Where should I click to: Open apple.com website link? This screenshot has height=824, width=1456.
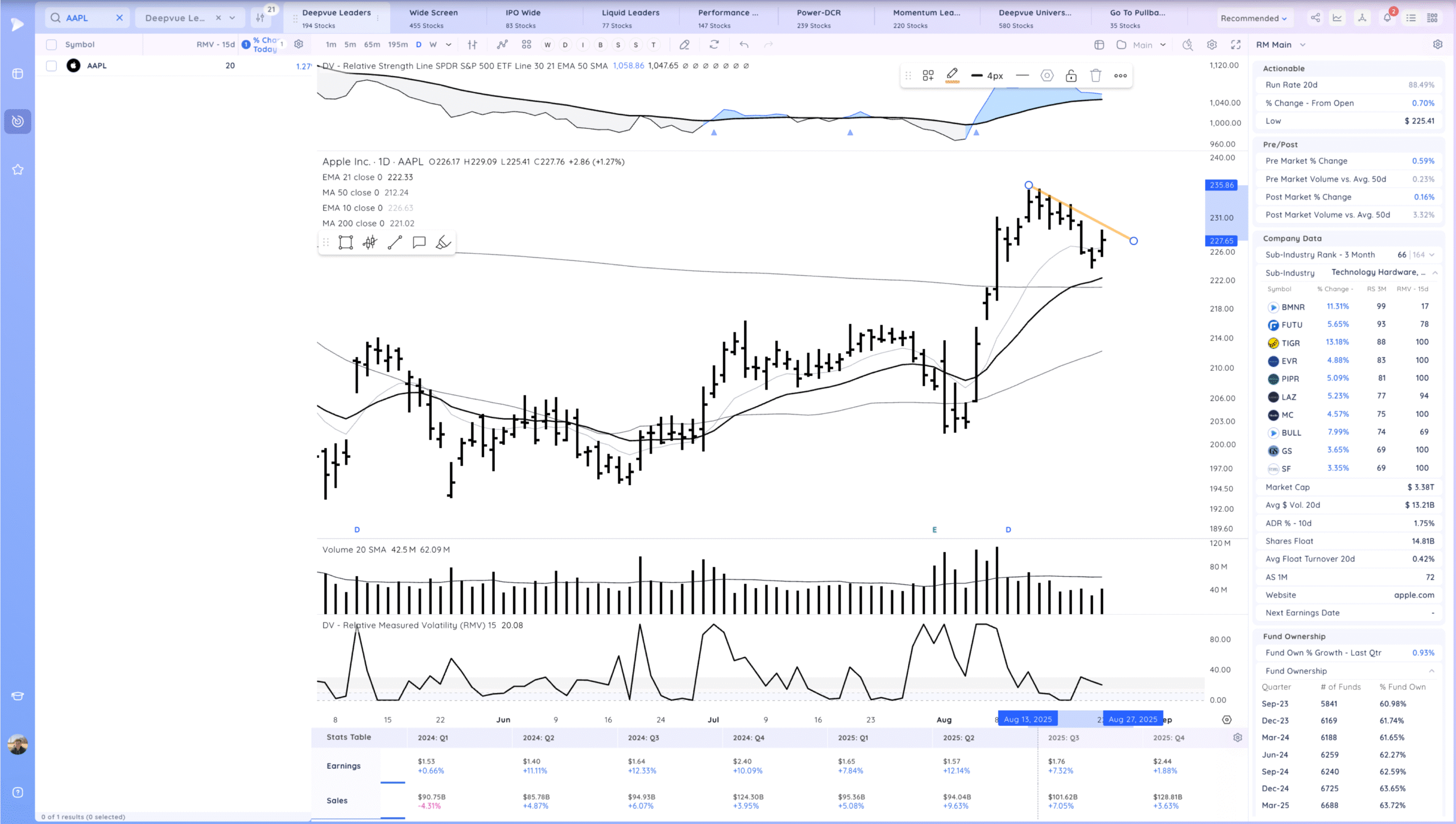(1414, 595)
